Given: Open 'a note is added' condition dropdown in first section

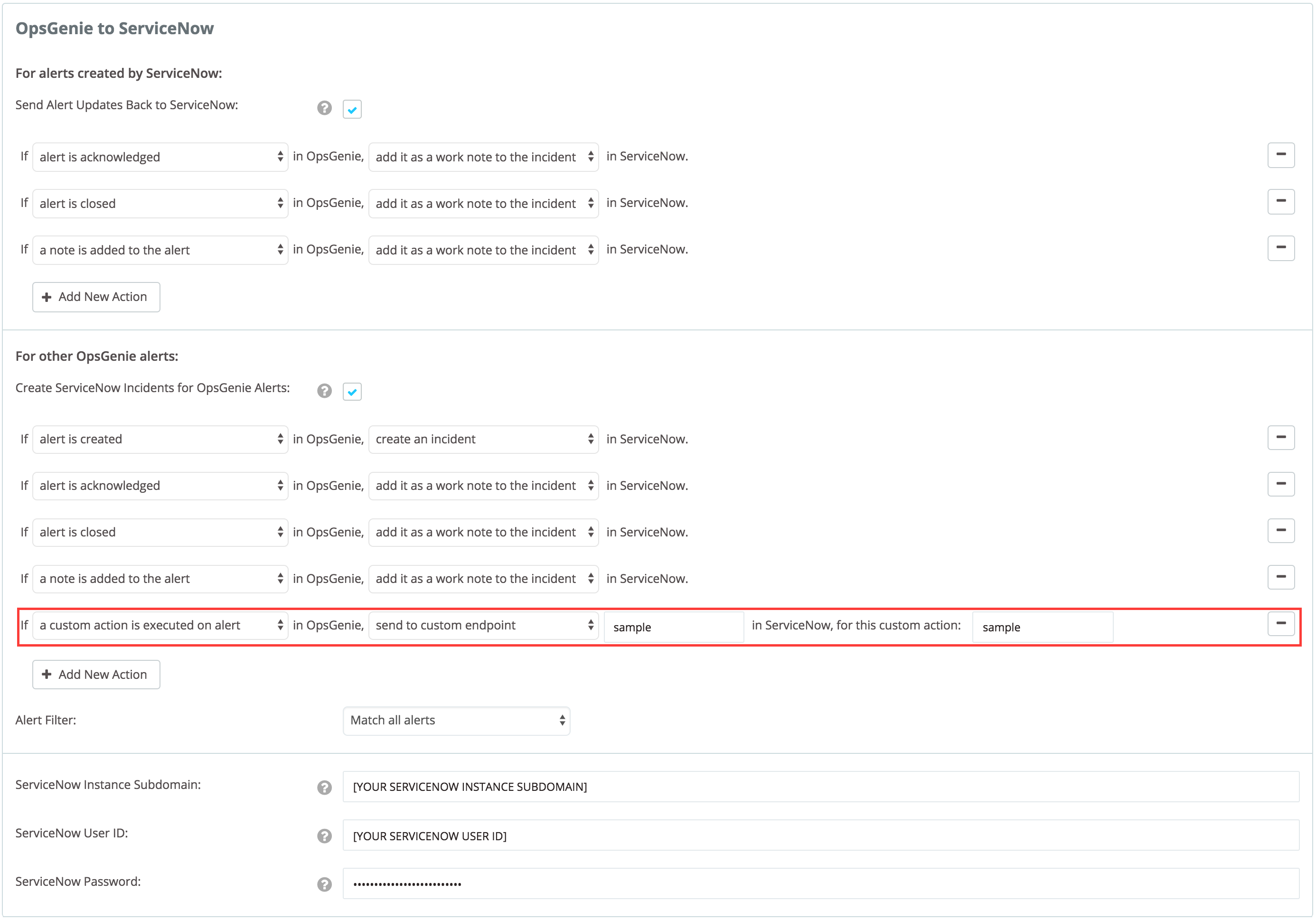Looking at the screenshot, I should [x=160, y=250].
